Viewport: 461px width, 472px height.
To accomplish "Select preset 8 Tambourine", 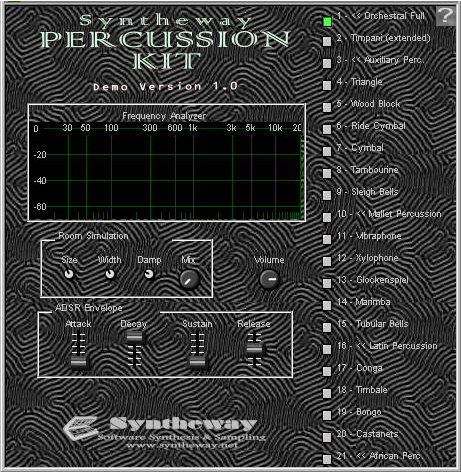I will (327, 173).
